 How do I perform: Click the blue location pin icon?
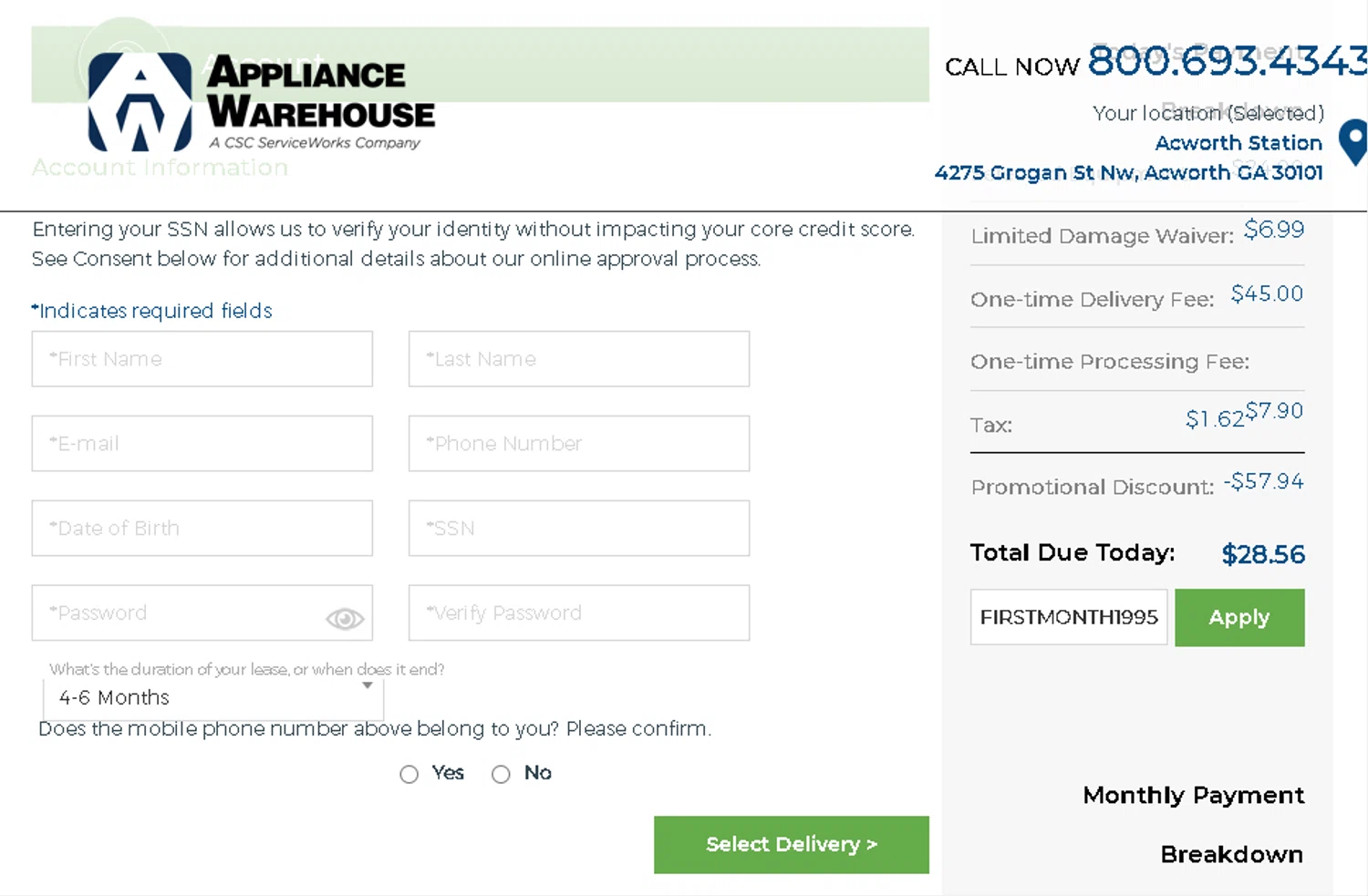(1352, 142)
